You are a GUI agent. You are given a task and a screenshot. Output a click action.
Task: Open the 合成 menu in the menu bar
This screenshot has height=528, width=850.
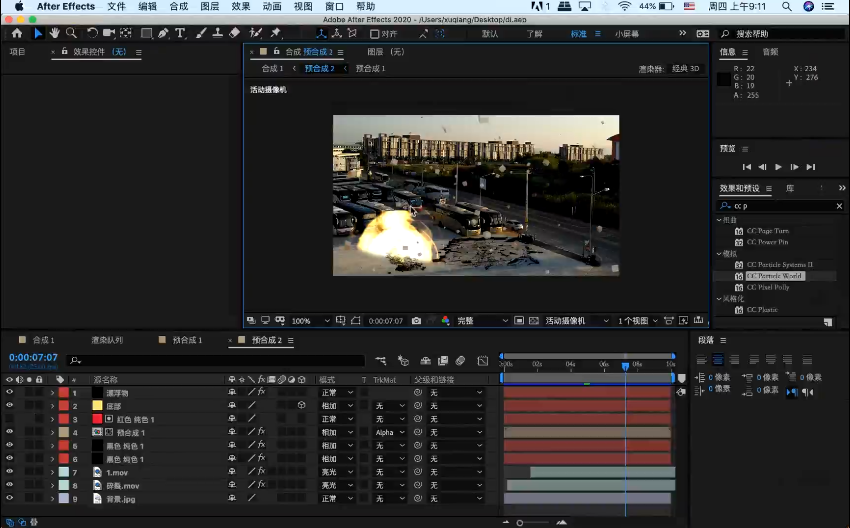tap(178, 6)
